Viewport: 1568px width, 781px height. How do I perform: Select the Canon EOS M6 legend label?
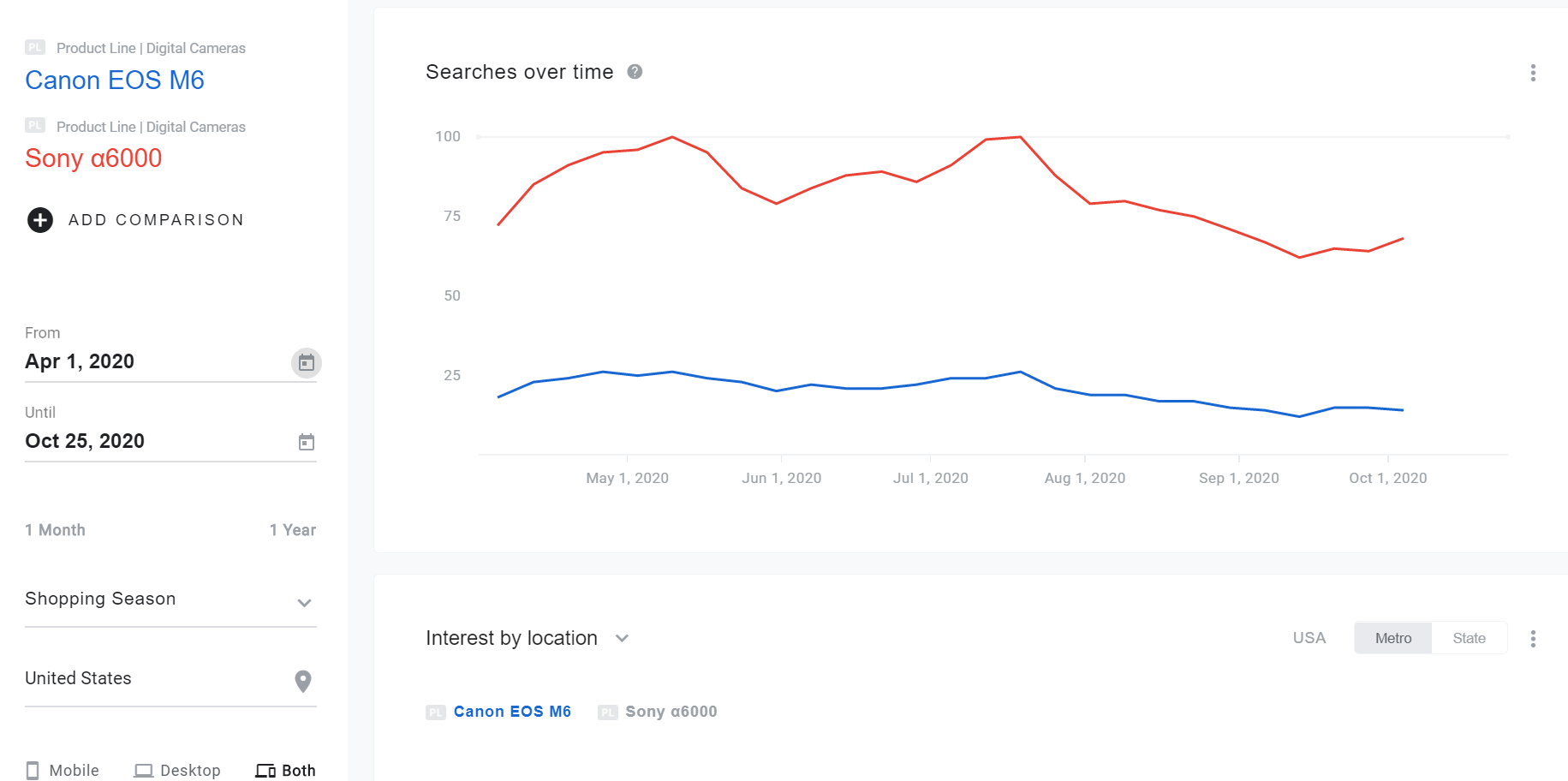pos(512,711)
